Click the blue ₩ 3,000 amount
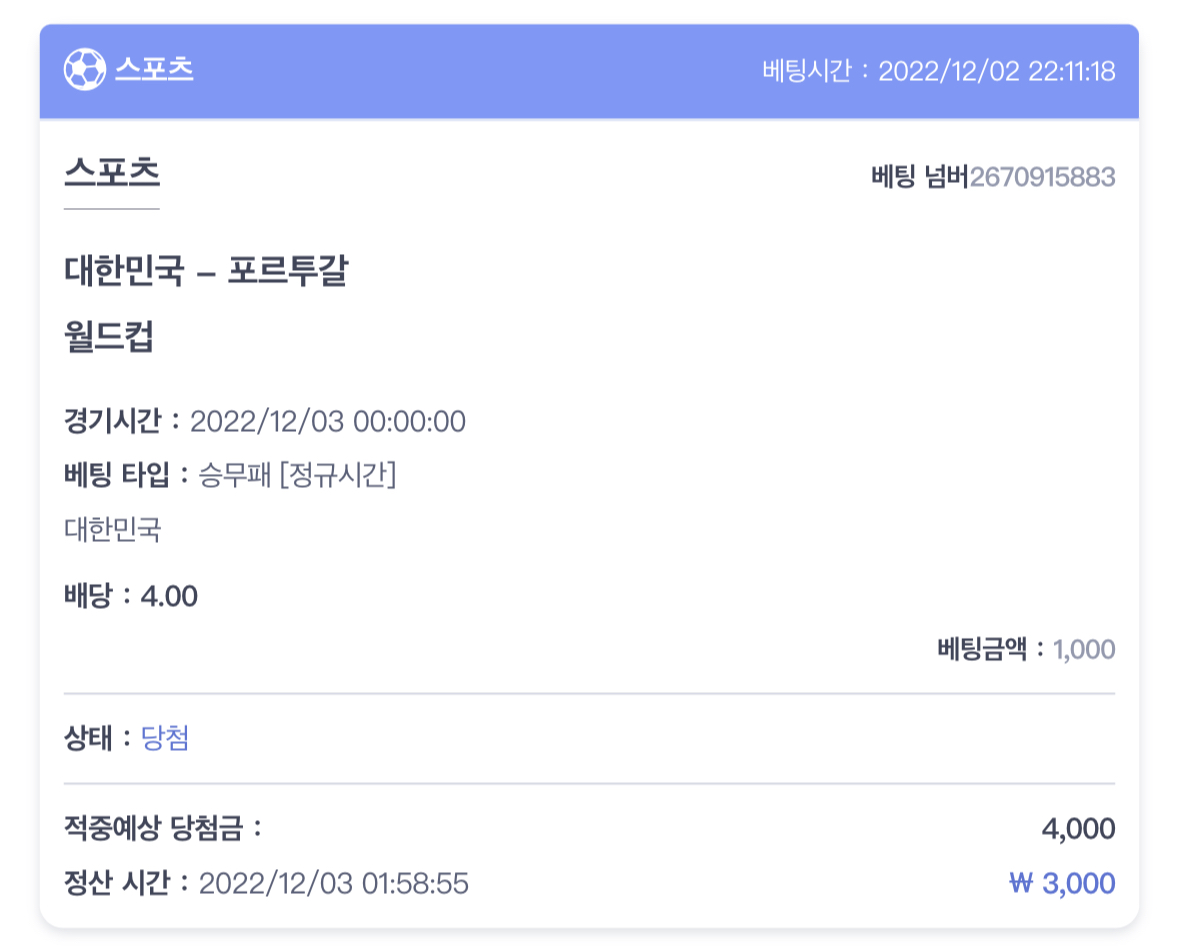Screen dimensions: 1179x946 click(1062, 884)
